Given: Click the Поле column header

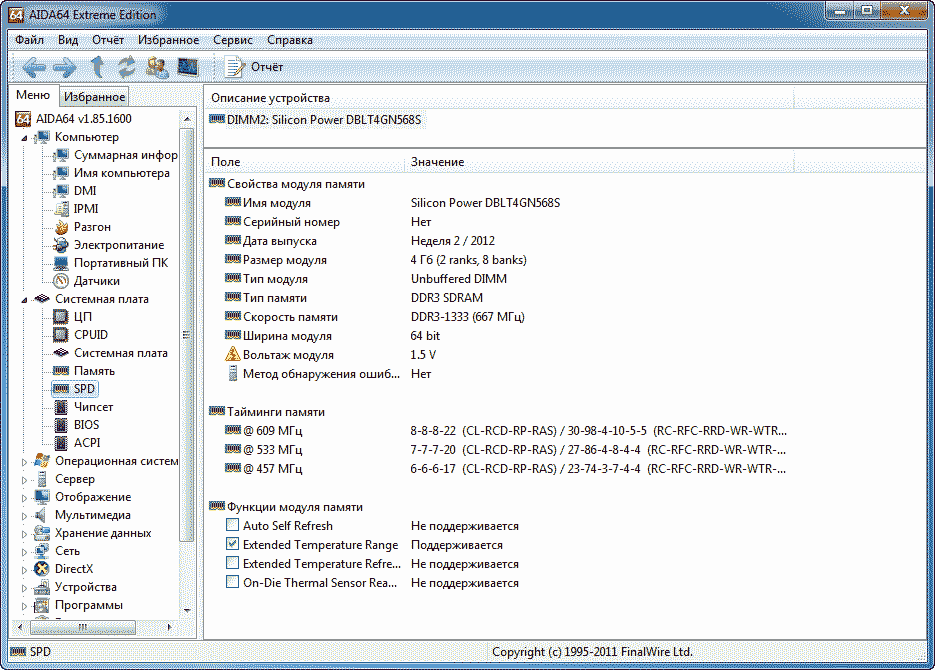Looking at the screenshot, I should (x=305, y=162).
